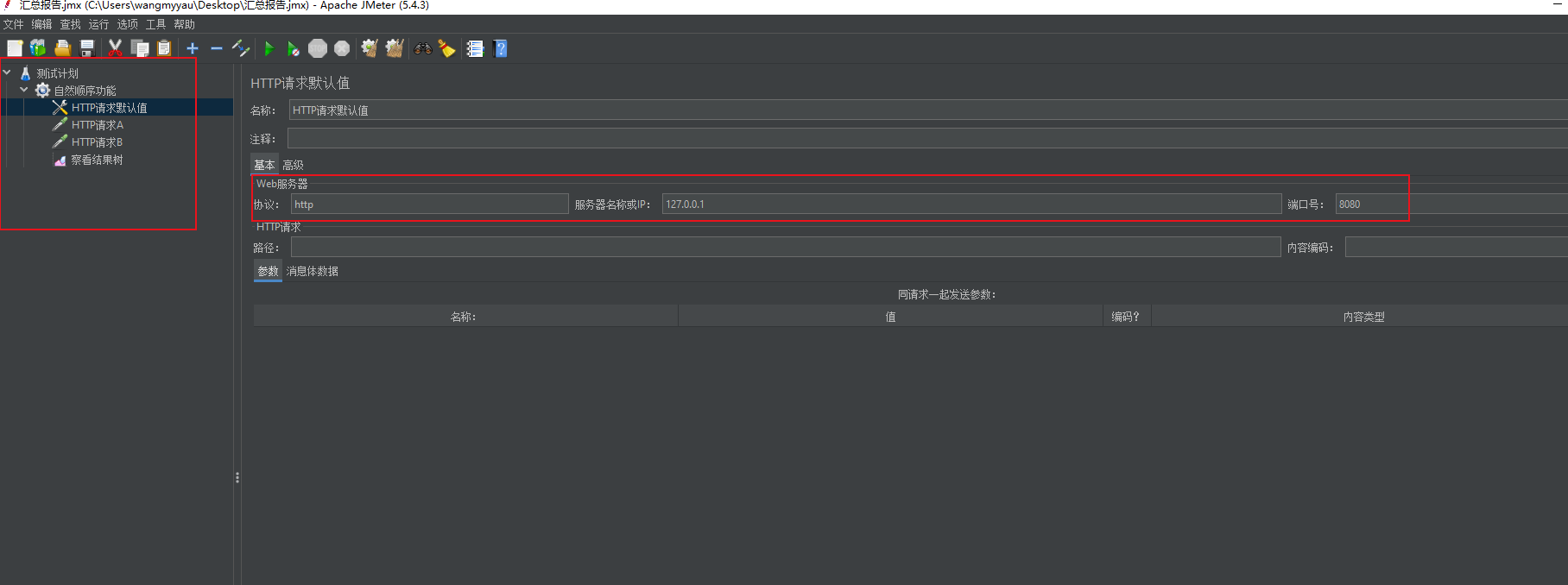Click the Stop sign icon
The width and height of the screenshot is (1568, 585).
[318, 48]
